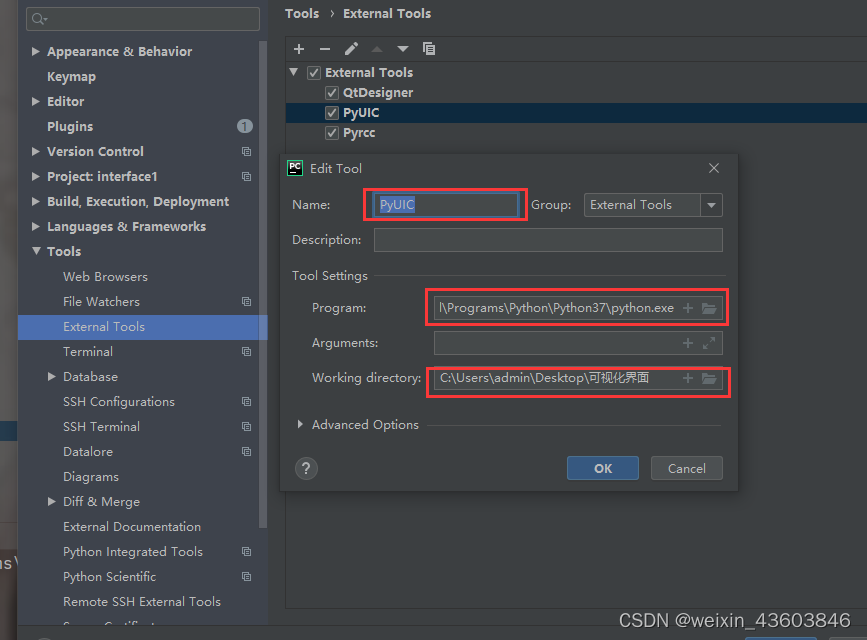The height and width of the screenshot is (640, 867).
Task: Select Web Browsers under Tools
Action: click(106, 277)
